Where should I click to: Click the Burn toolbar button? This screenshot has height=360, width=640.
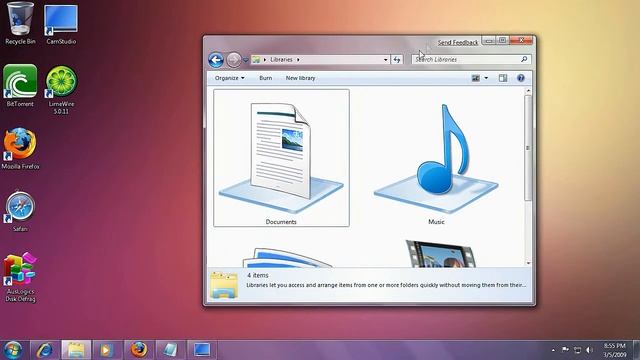[x=265, y=78]
